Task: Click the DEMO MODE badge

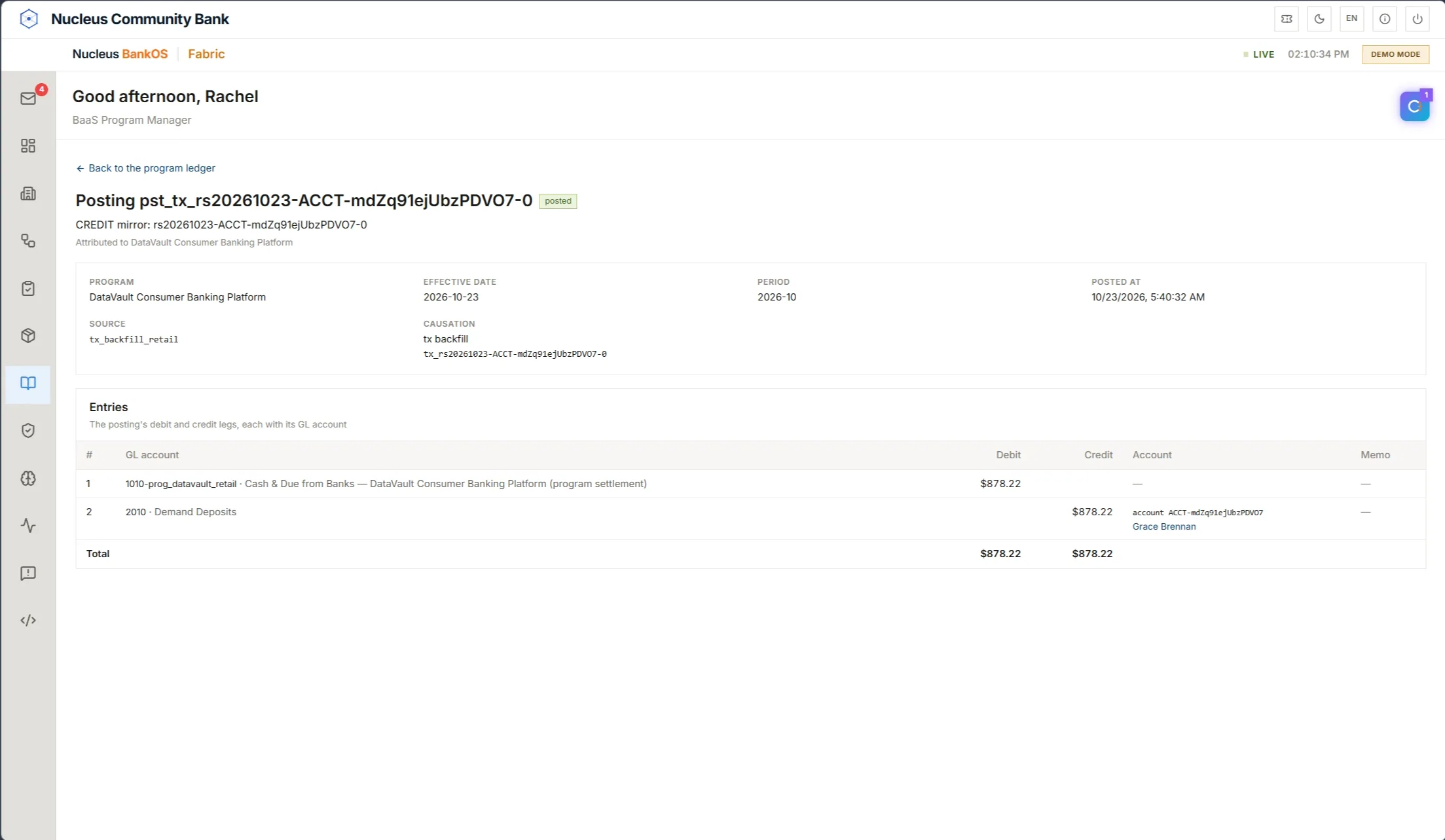Action: [x=1395, y=54]
